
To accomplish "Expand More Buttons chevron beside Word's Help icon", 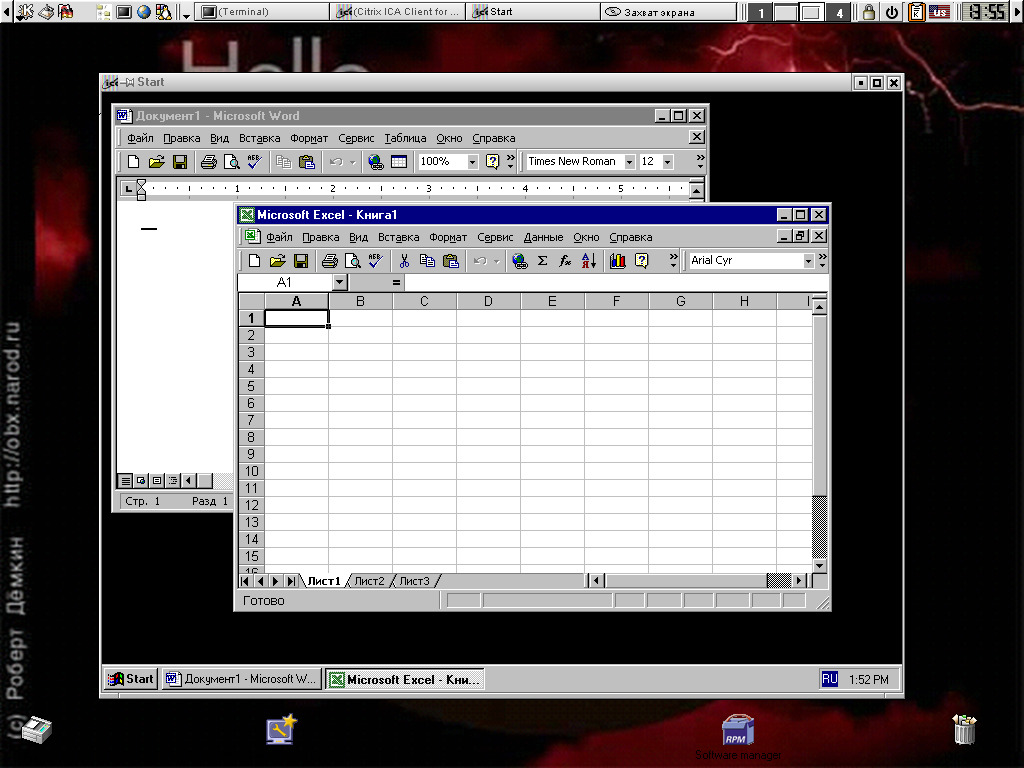I will (x=511, y=161).
